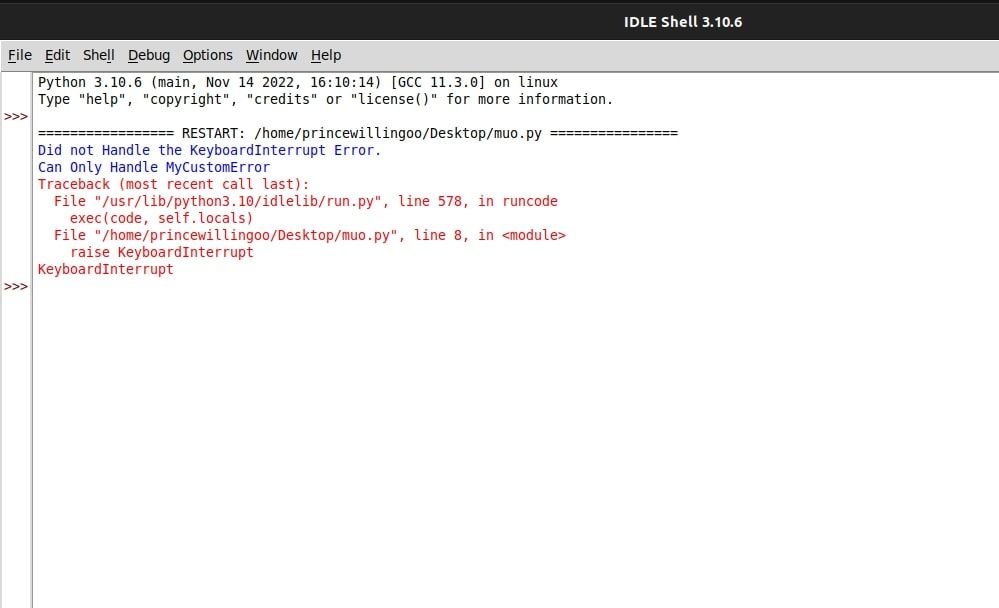Image resolution: width=999 pixels, height=608 pixels.
Task: Click the bottom >>> prompt marker
Action: [15, 286]
